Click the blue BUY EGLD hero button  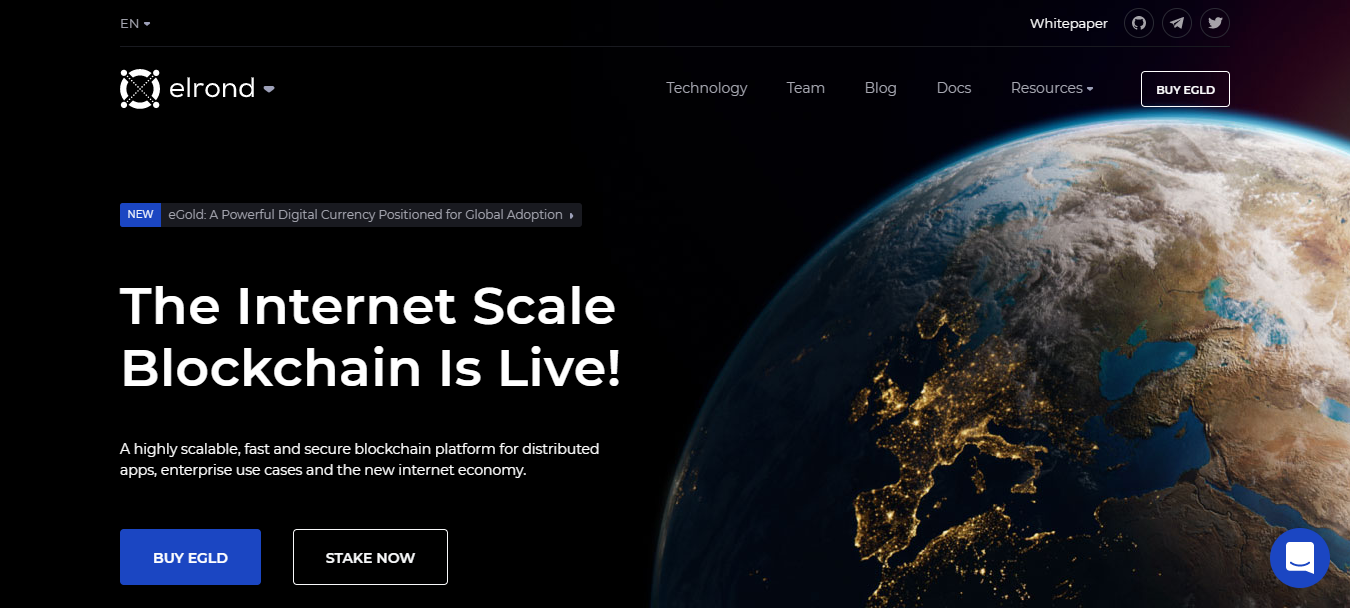190,557
